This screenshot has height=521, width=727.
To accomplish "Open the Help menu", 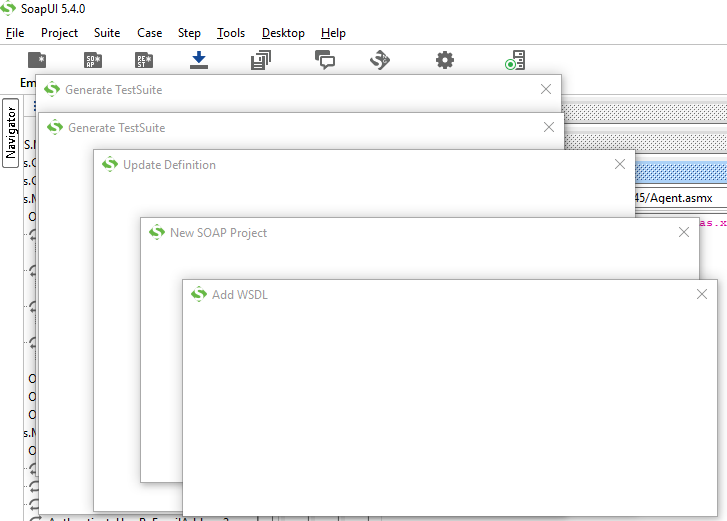I will point(333,33).
